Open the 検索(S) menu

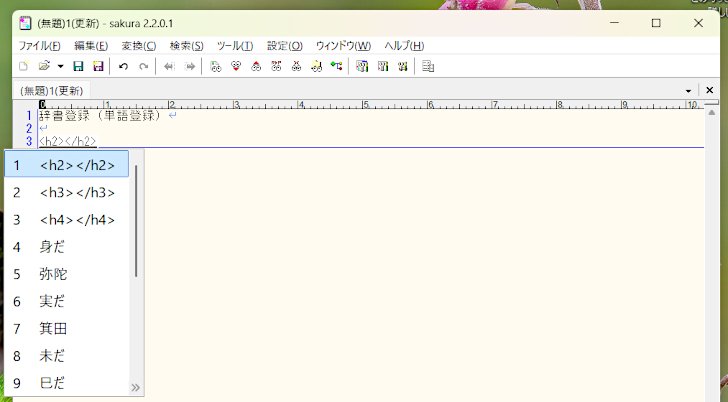click(186, 46)
